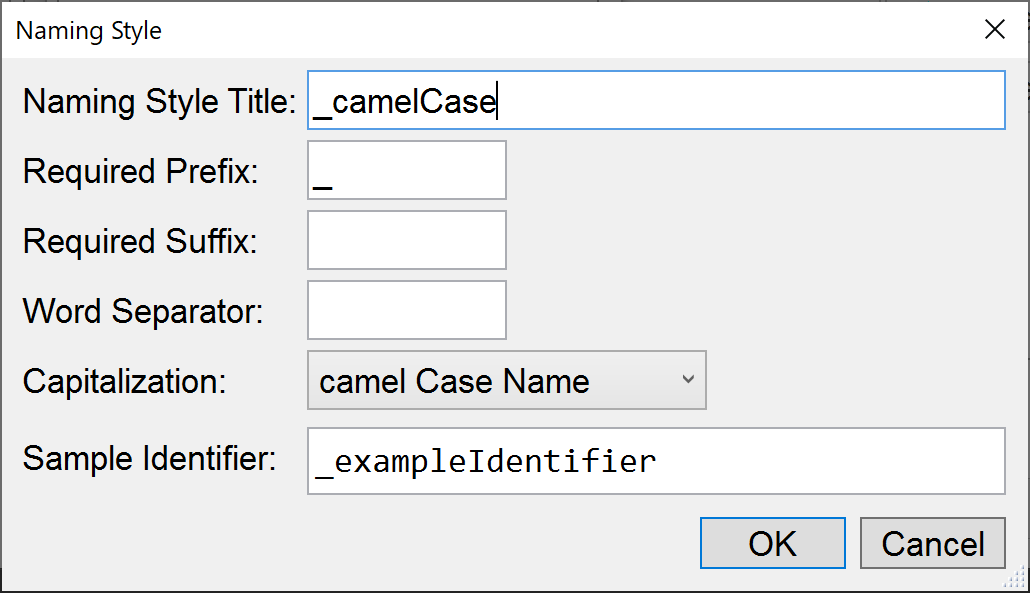Click the empty Required Suffix field
This screenshot has width=1030, height=593.
point(406,240)
